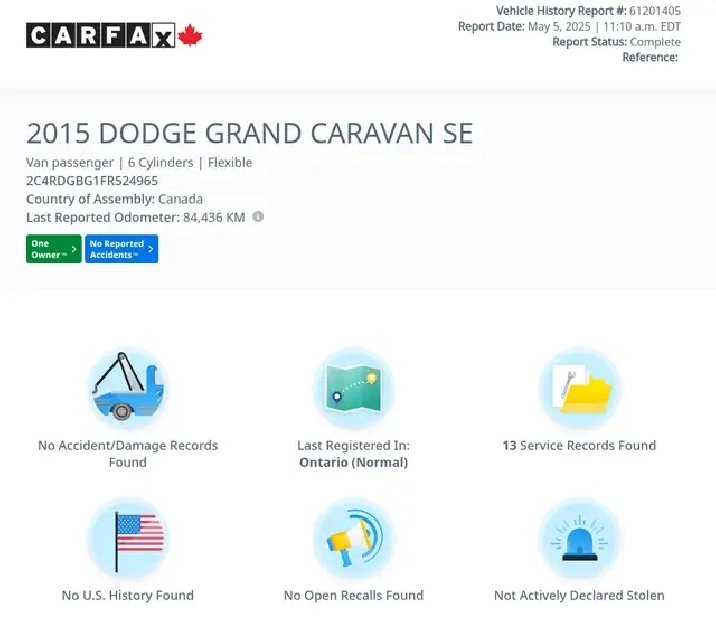Select No Open Recalls Found text

tap(354, 595)
